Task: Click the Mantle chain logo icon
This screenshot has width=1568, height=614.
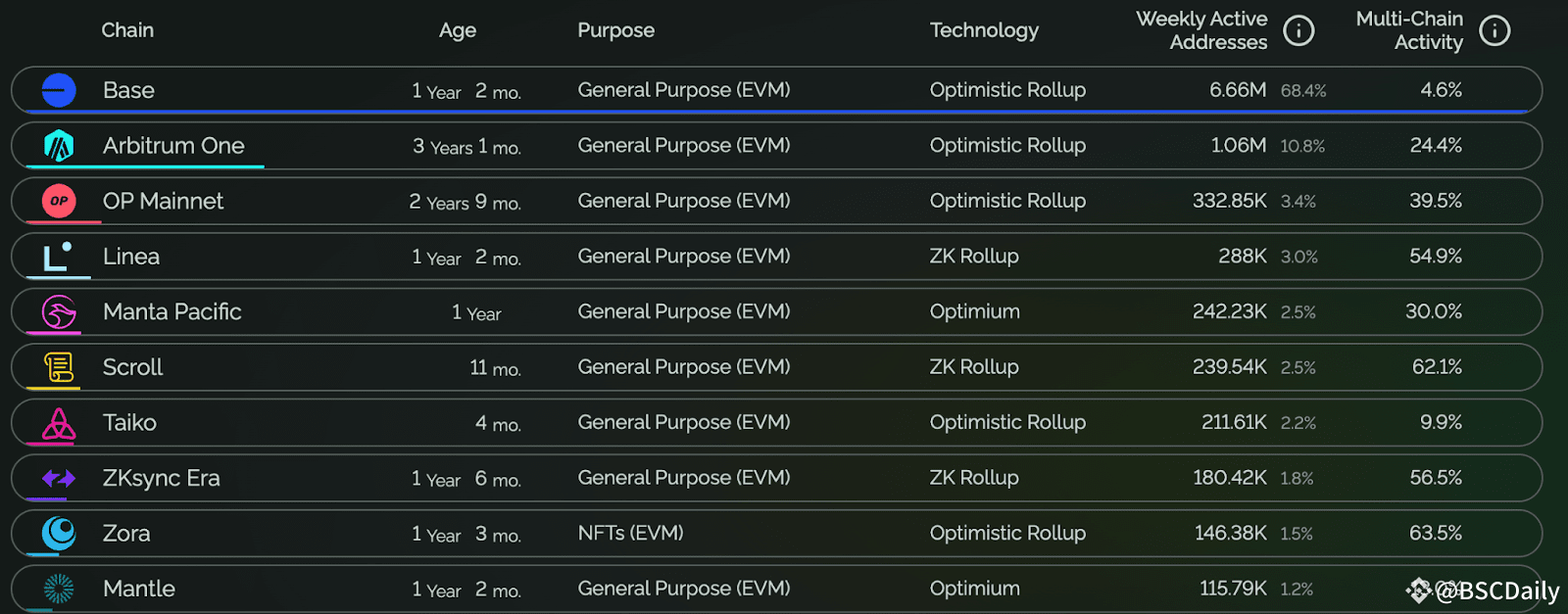Action: tap(59, 589)
